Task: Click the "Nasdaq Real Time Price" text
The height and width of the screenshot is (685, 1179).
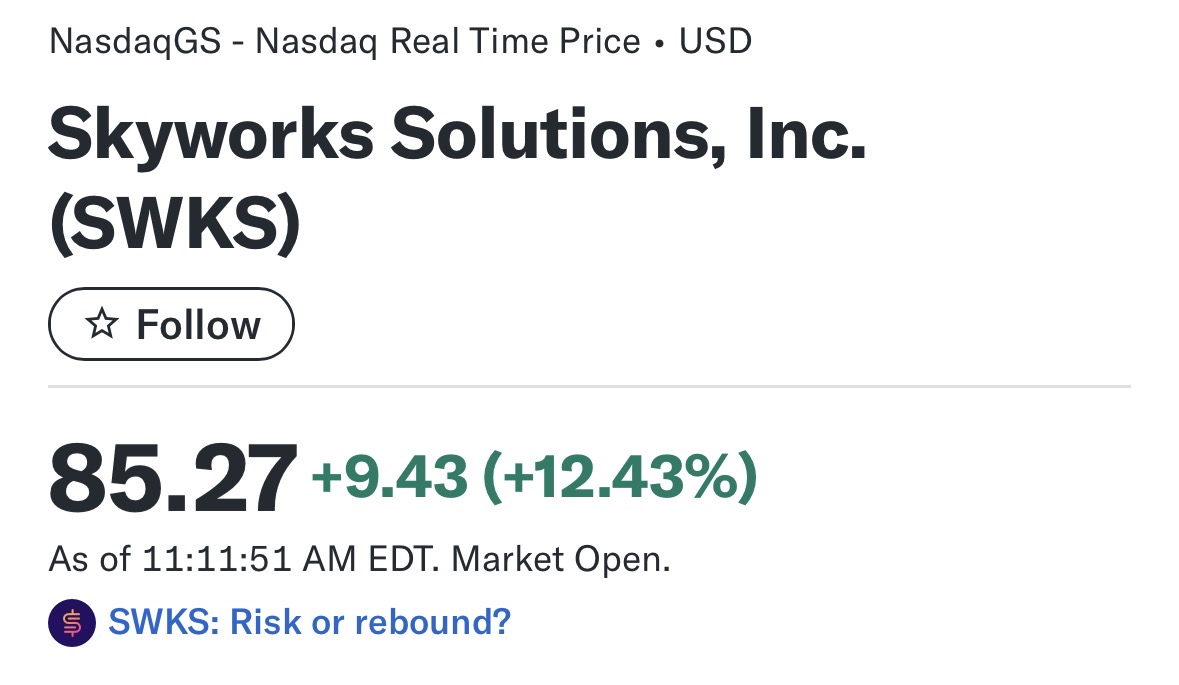Action: [x=448, y=42]
